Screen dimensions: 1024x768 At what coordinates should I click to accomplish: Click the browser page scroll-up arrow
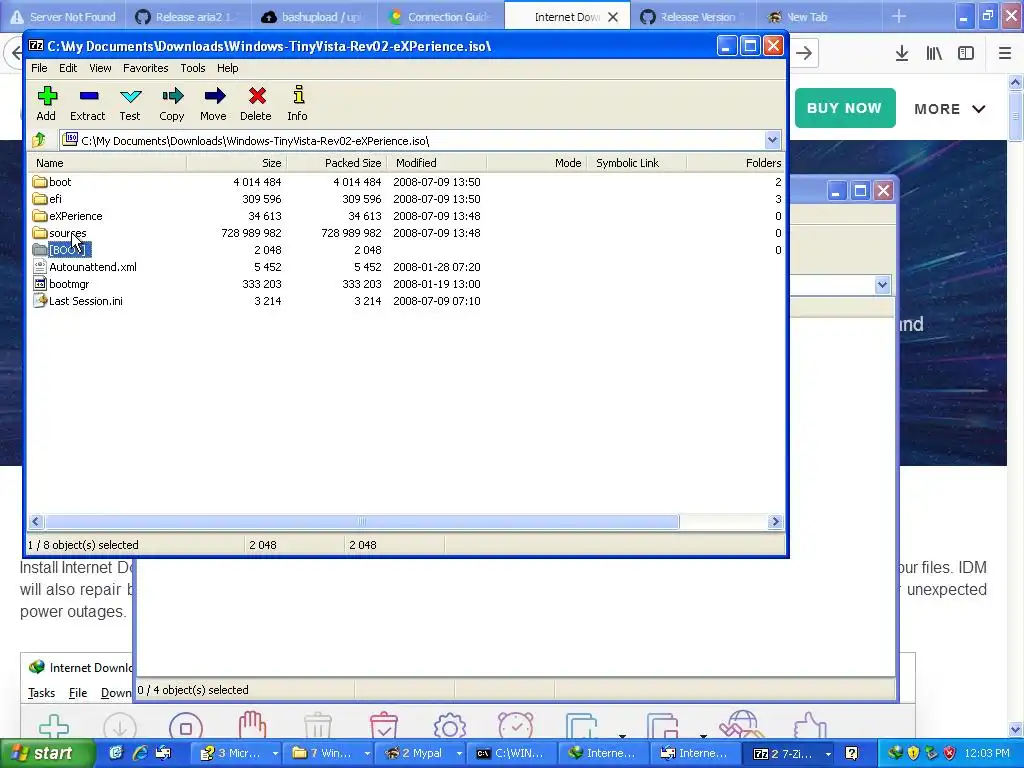[1016, 82]
